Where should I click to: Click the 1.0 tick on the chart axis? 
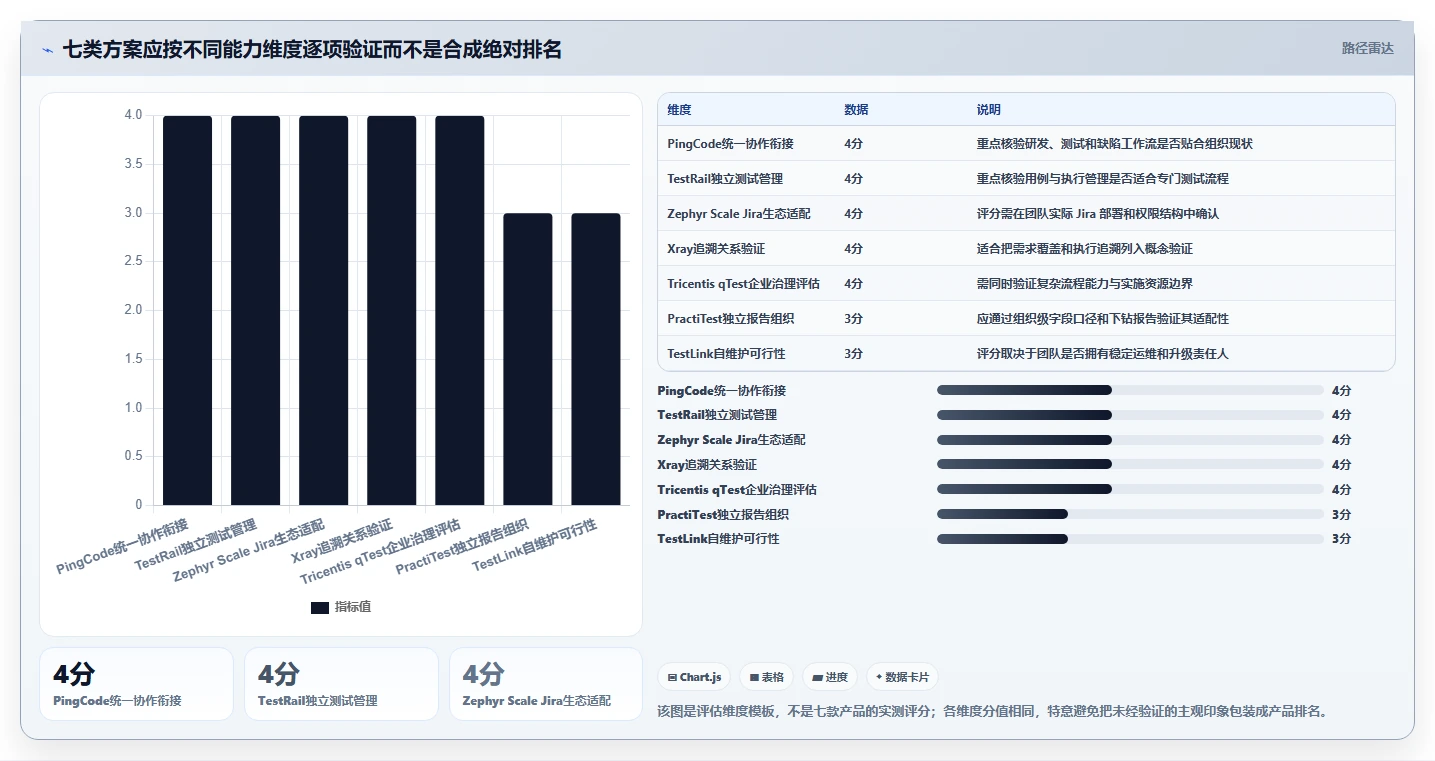click(x=133, y=407)
